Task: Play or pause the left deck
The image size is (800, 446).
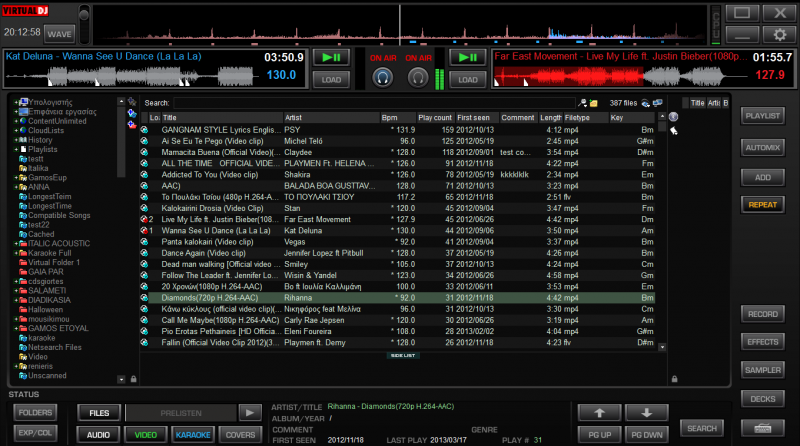Action: (331, 57)
